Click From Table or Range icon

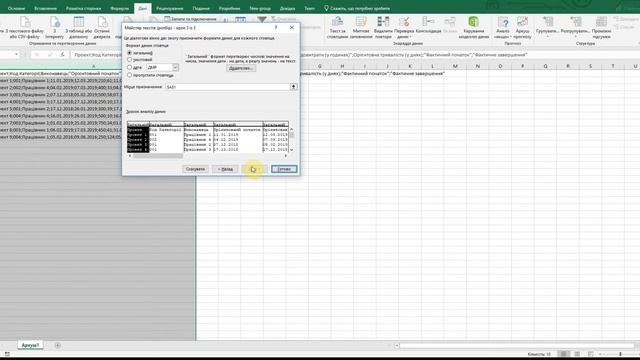coord(78,27)
